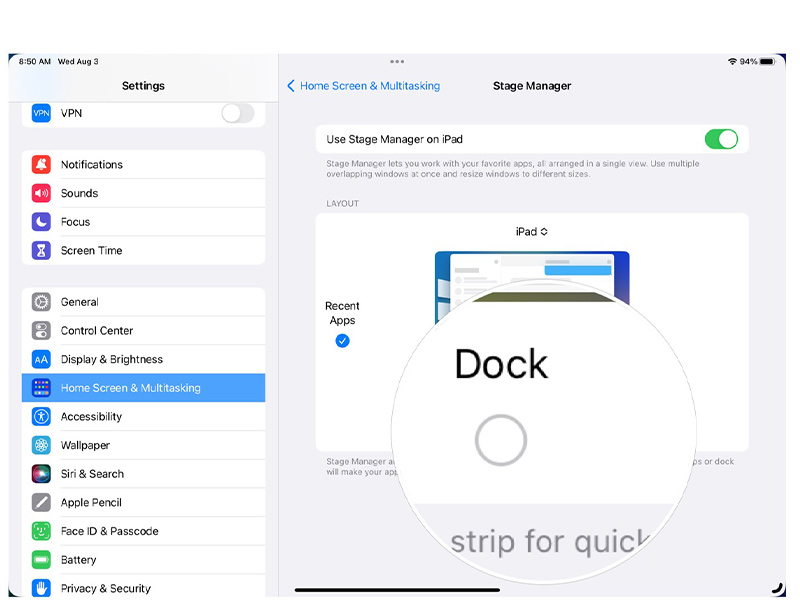Click the Home Screen & Multitasking grid icon

[41, 388]
